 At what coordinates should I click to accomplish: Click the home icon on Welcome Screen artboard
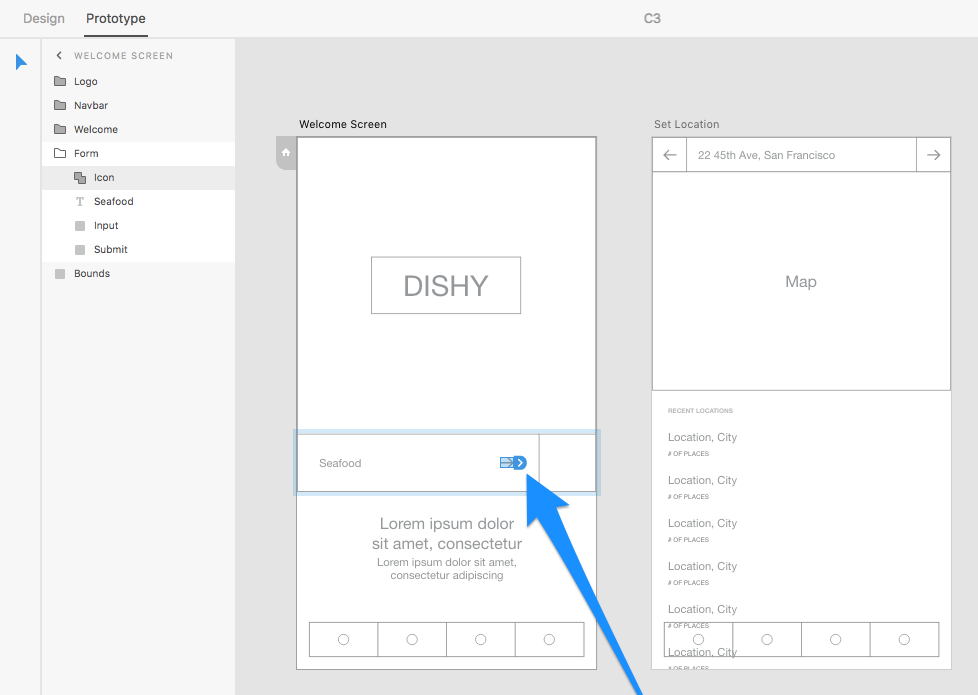pos(286,153)
